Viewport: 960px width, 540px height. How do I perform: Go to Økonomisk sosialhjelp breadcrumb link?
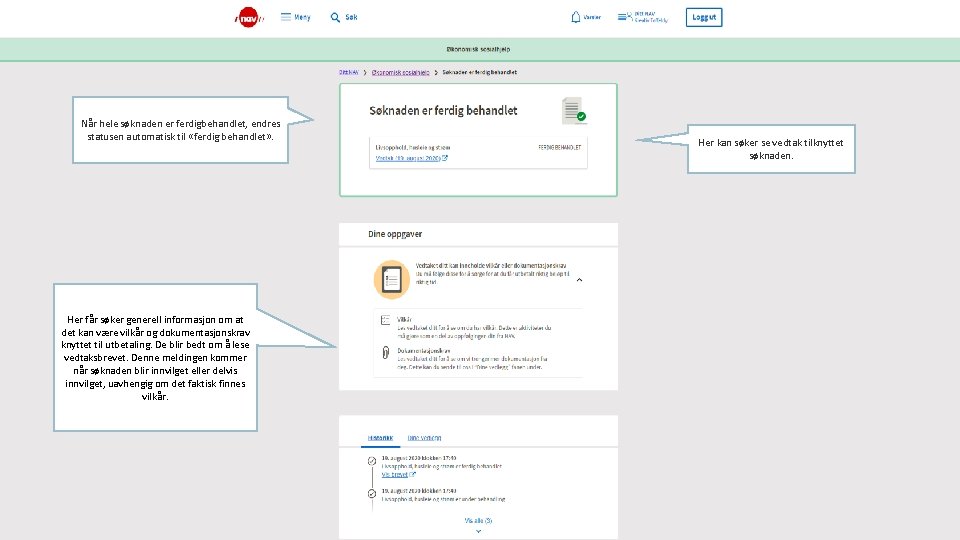coord(400,72)
